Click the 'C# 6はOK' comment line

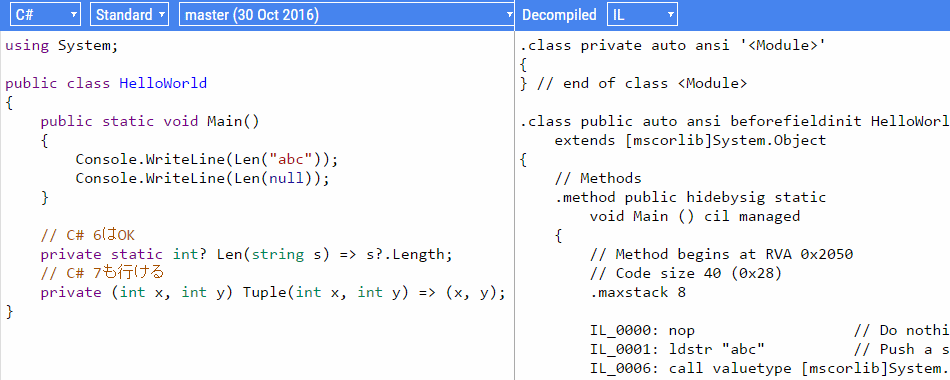pos(91,235)
